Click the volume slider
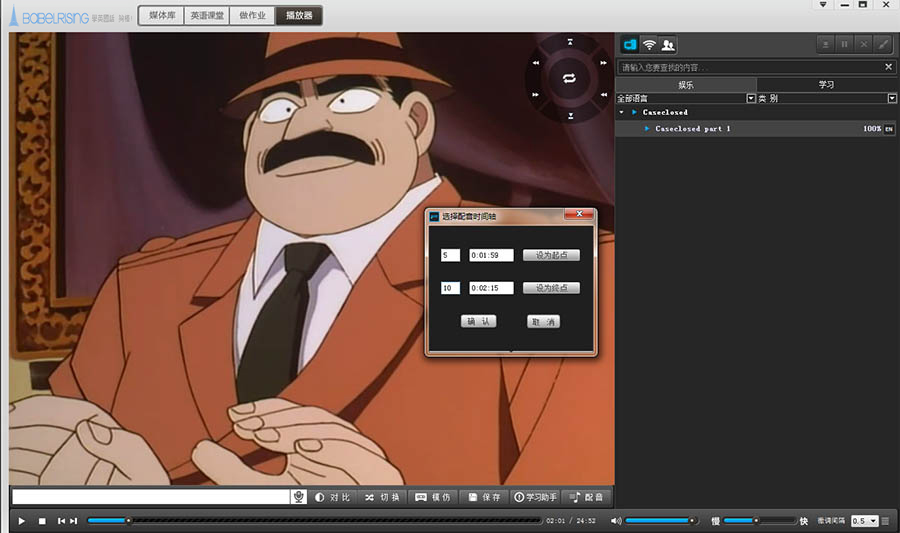900x533 pixels. [661, 521]
